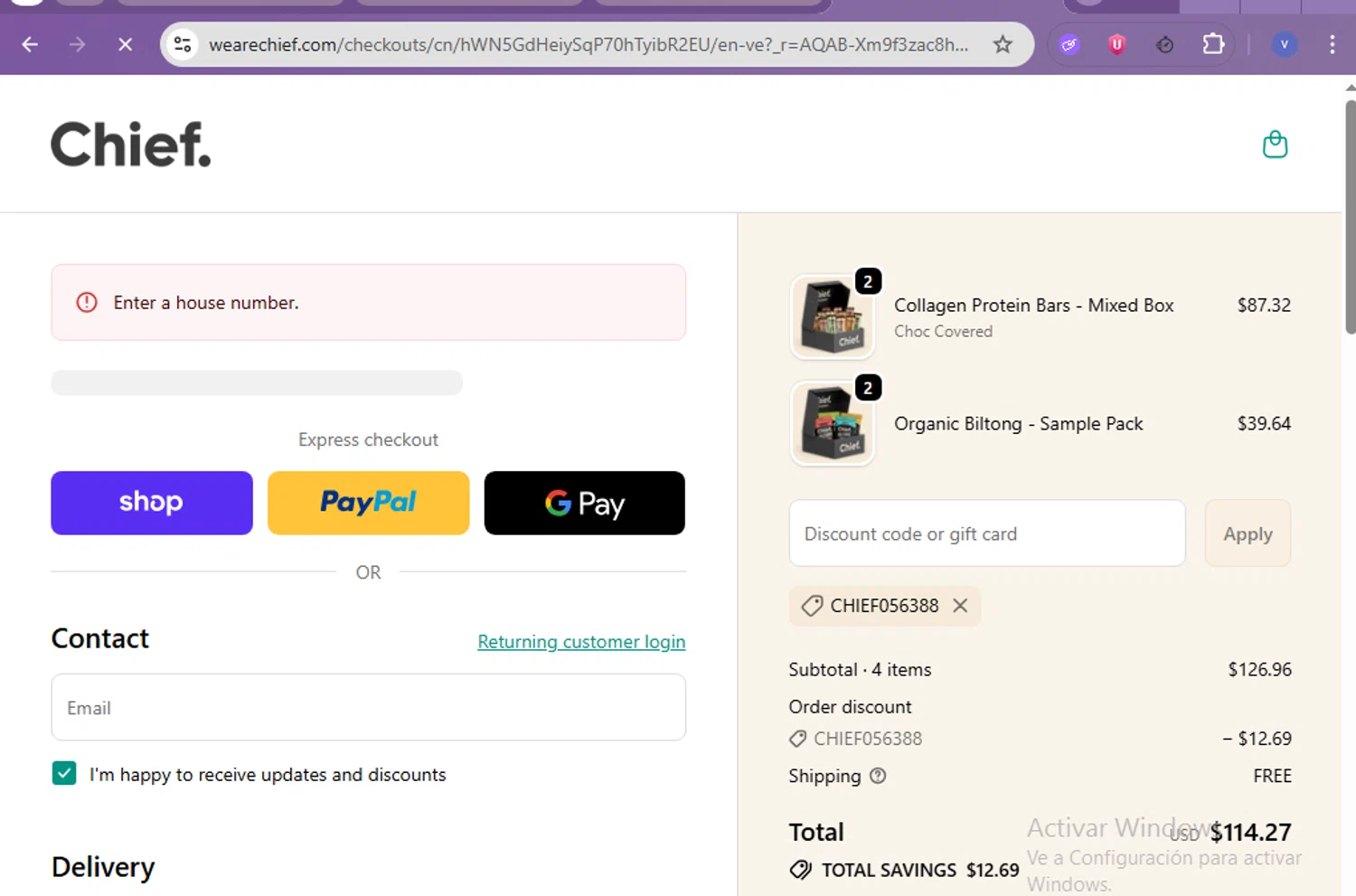Click the Subtotal · 4 items label

(x=860, y=670)
